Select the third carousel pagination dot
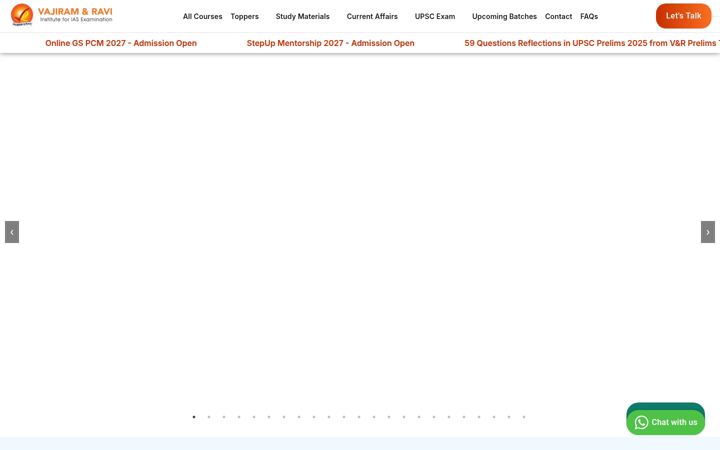The width and height of the screenshot is (720, 450). (224, 417)
